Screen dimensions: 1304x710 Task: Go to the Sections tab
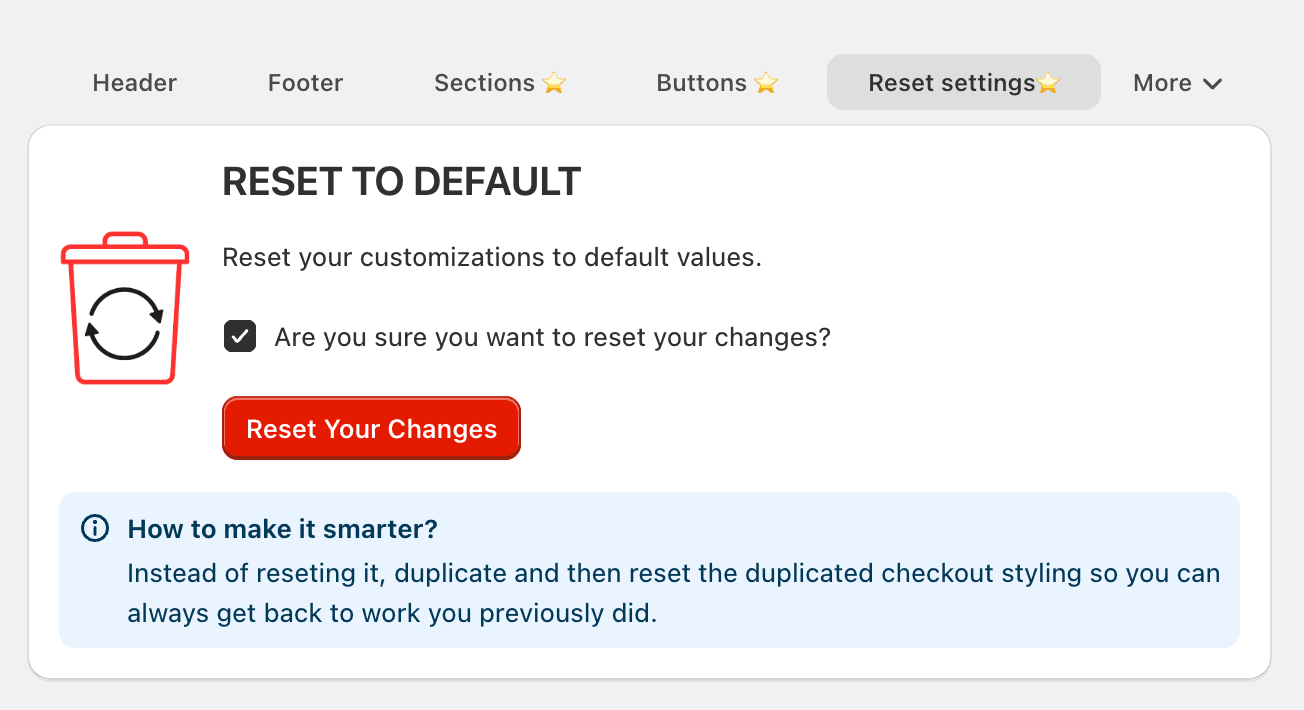pos(485,83)
